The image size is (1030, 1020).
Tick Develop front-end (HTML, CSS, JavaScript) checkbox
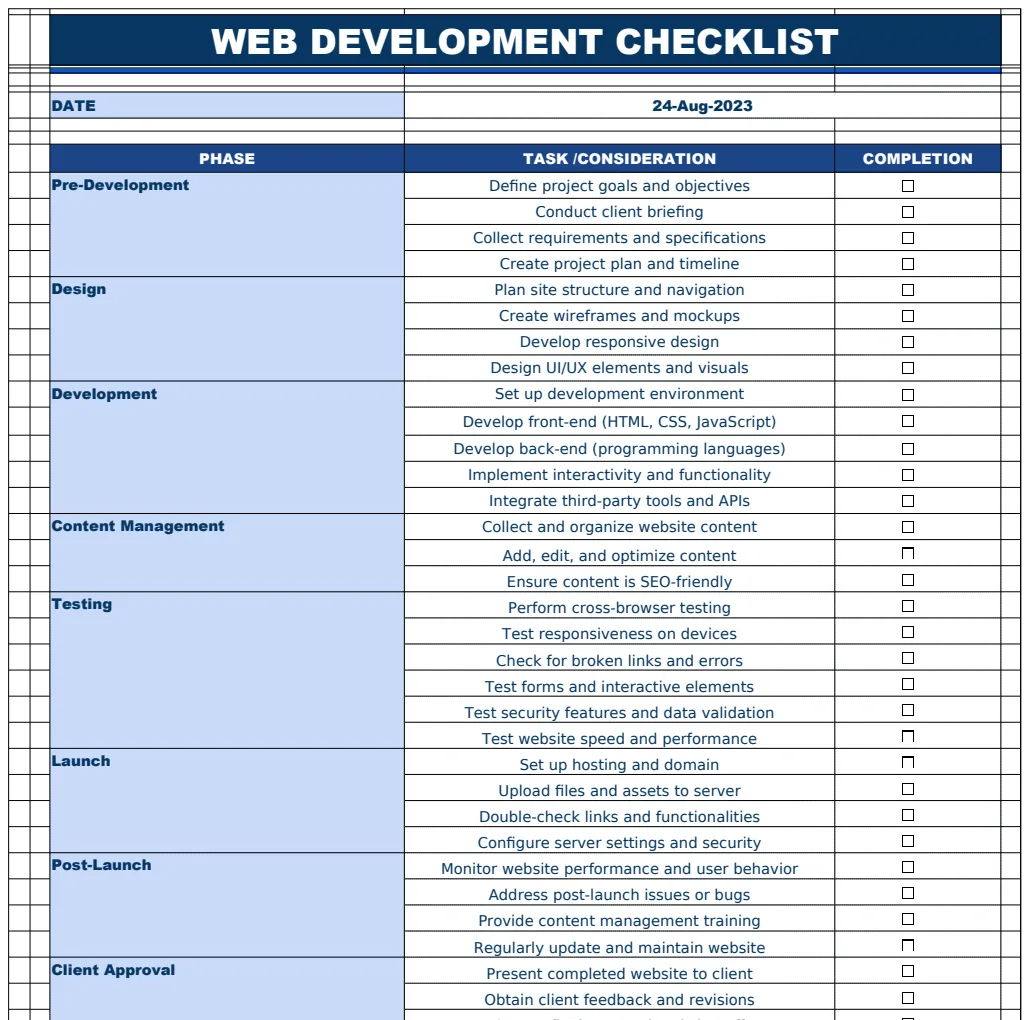point(908,421)
